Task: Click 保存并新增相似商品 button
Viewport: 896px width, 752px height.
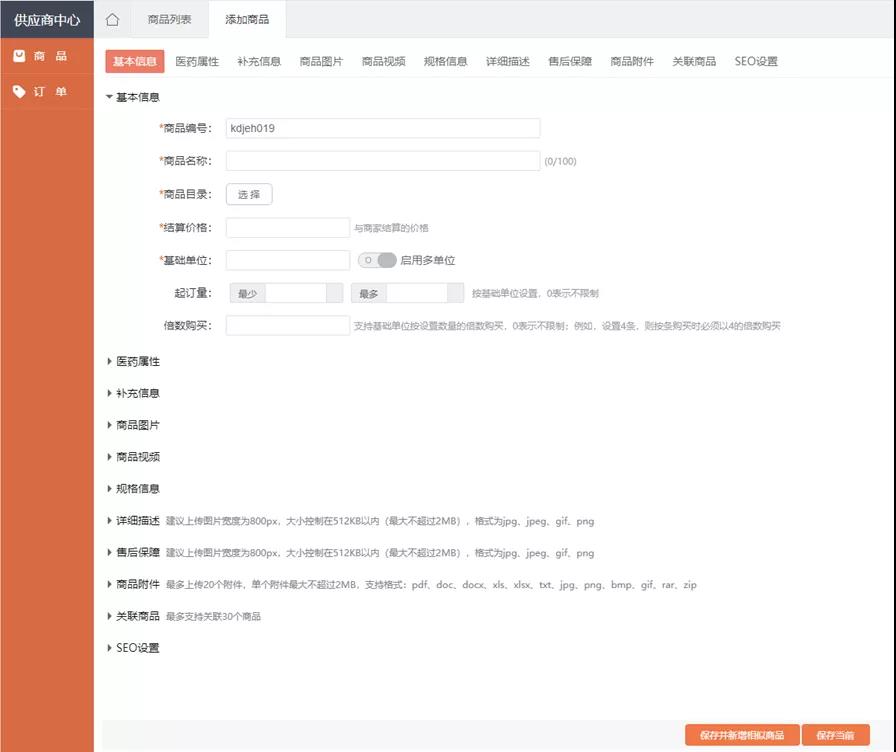Action: [x=742, y=735]
